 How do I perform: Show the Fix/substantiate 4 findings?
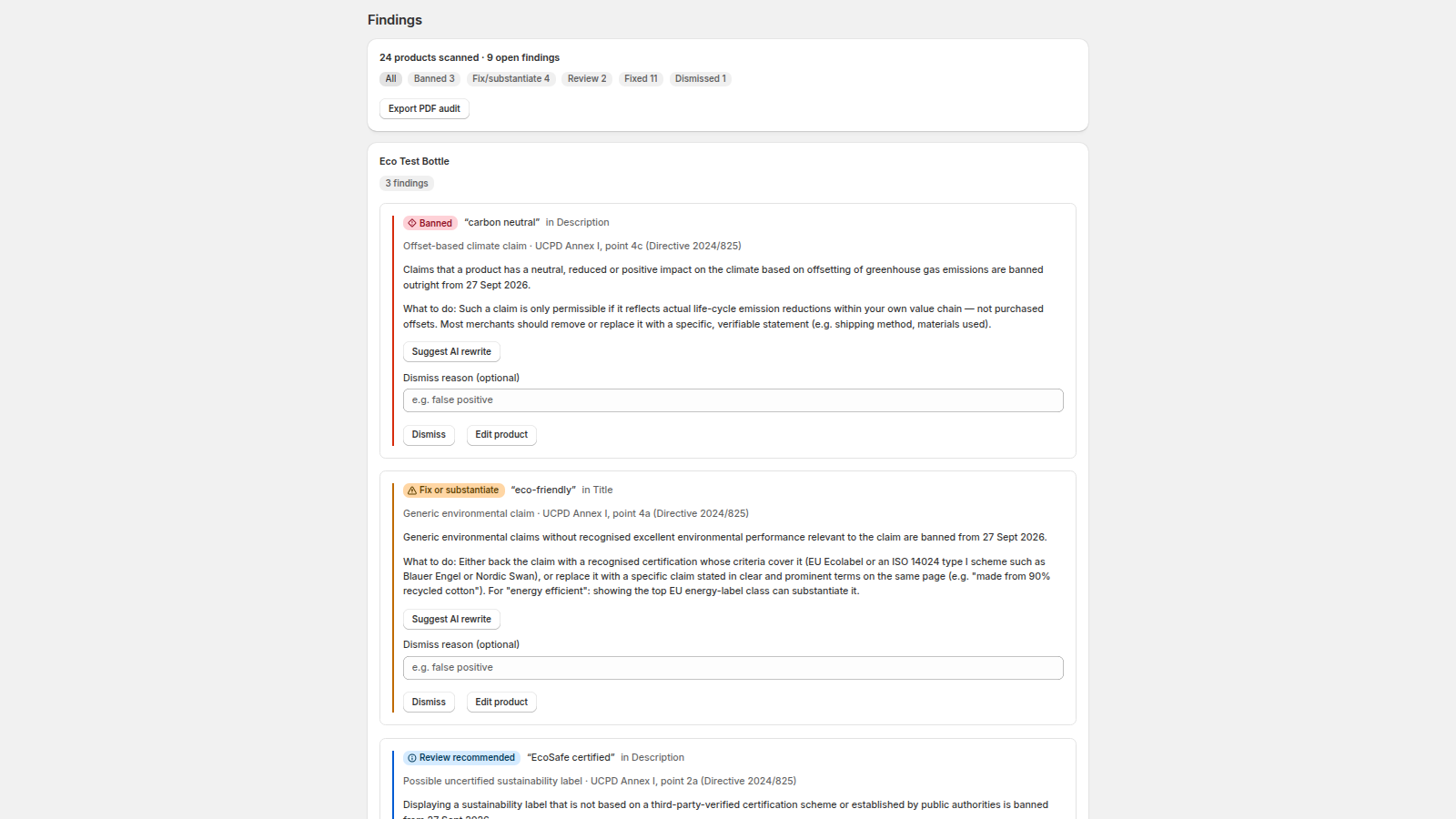click(511, 79)
